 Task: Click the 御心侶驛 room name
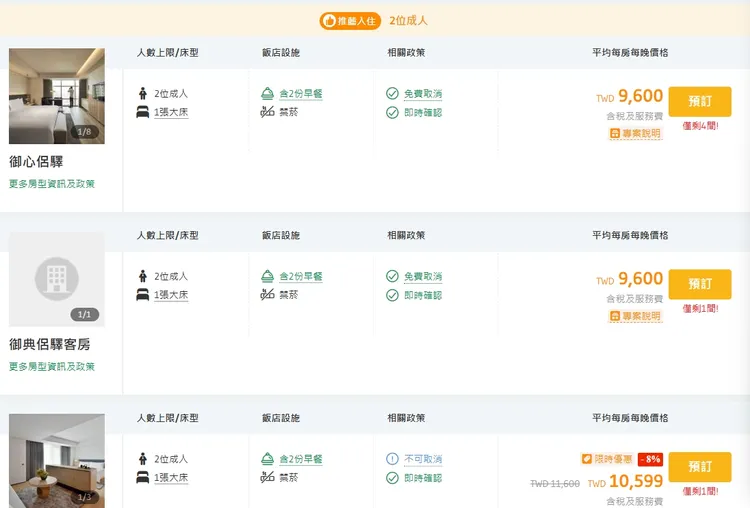pos(36,162)
